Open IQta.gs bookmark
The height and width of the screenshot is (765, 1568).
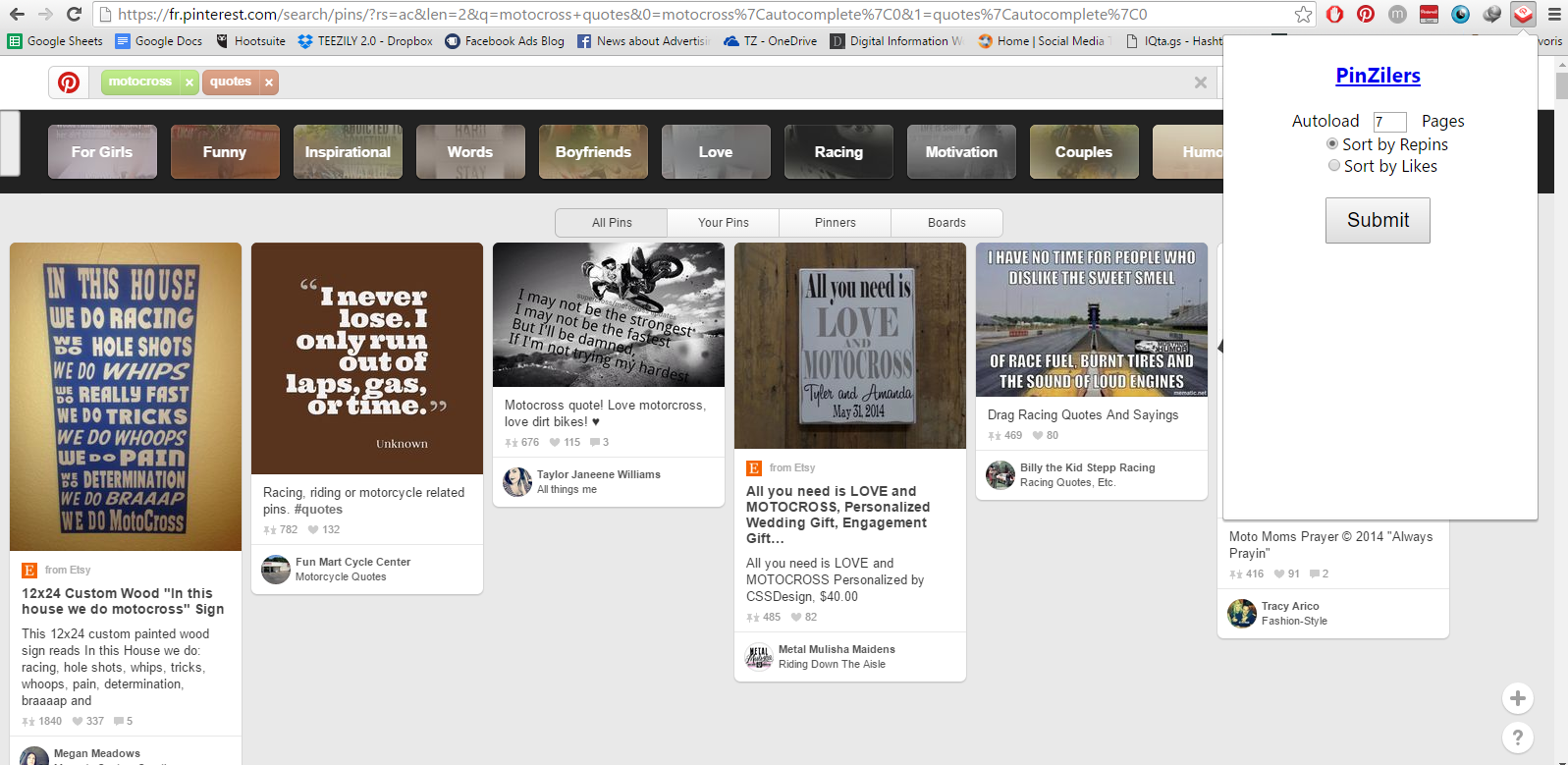tap(1173, 41)
